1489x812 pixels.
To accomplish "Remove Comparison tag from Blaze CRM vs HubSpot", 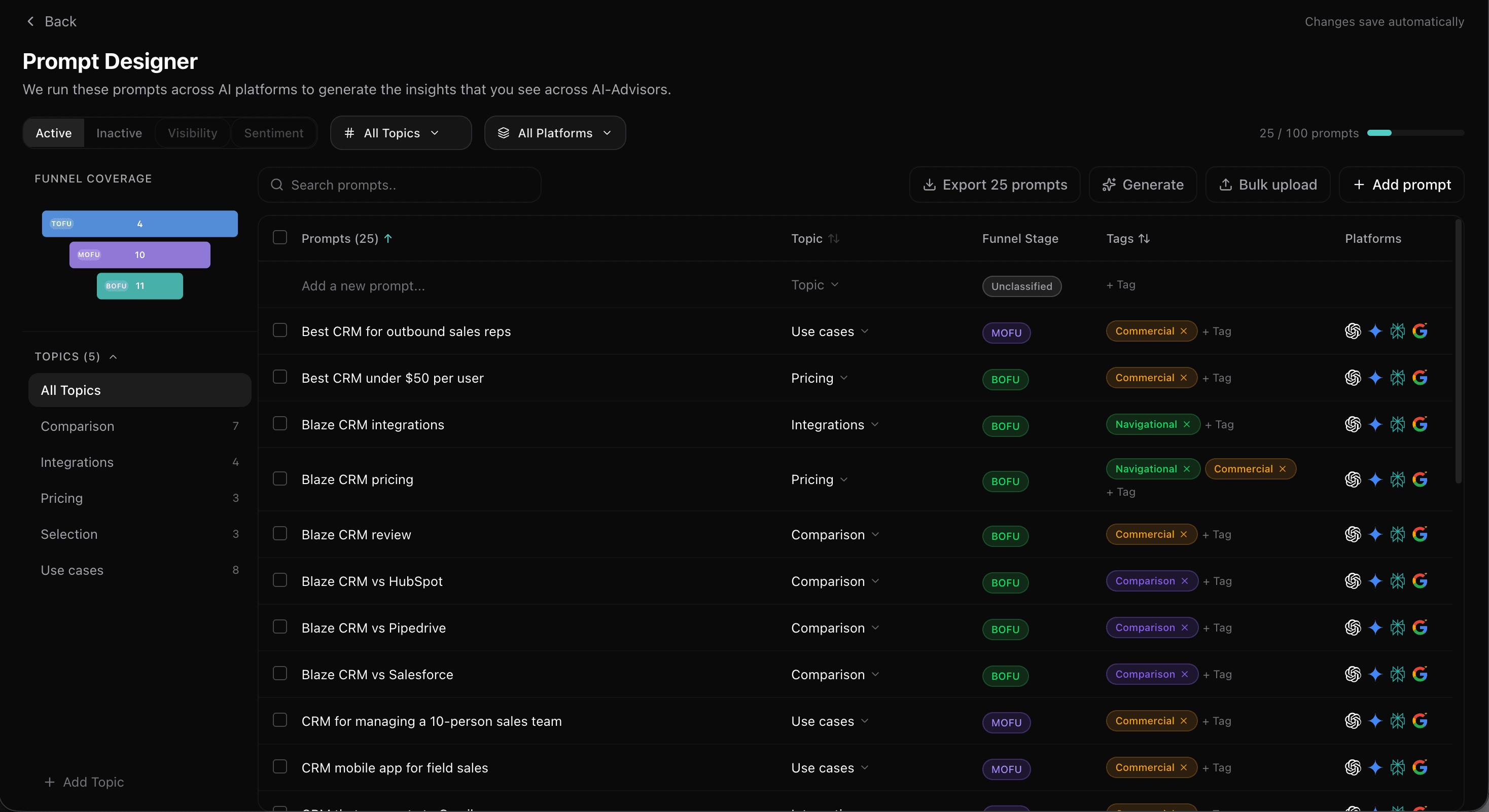I will pyautogui.click(x=1184, y=581).
